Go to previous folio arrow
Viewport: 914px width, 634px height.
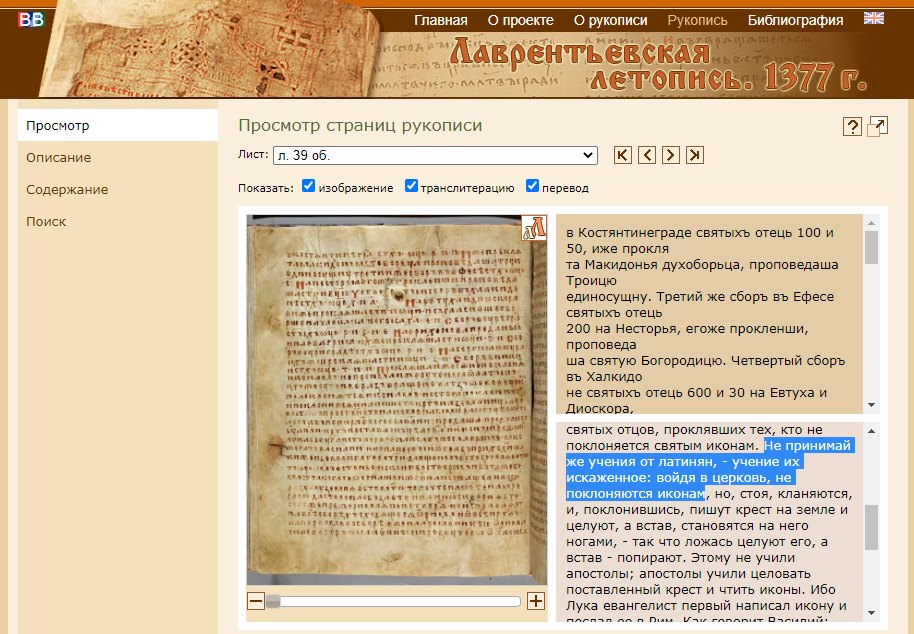click(x=646, y=155)
